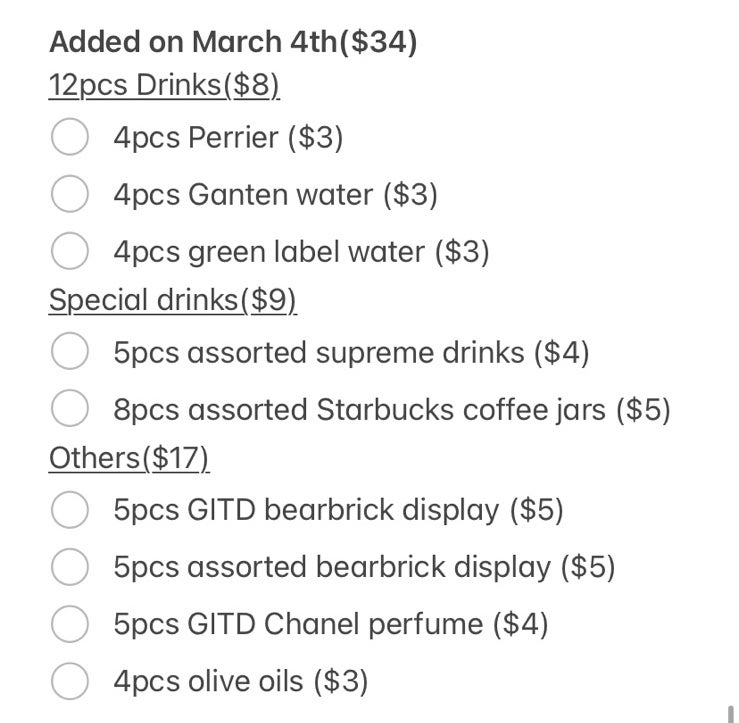
Task: Check 5pcs assorted supreme drinks circle
Action: pyautogui.click(x=70, y=351)
